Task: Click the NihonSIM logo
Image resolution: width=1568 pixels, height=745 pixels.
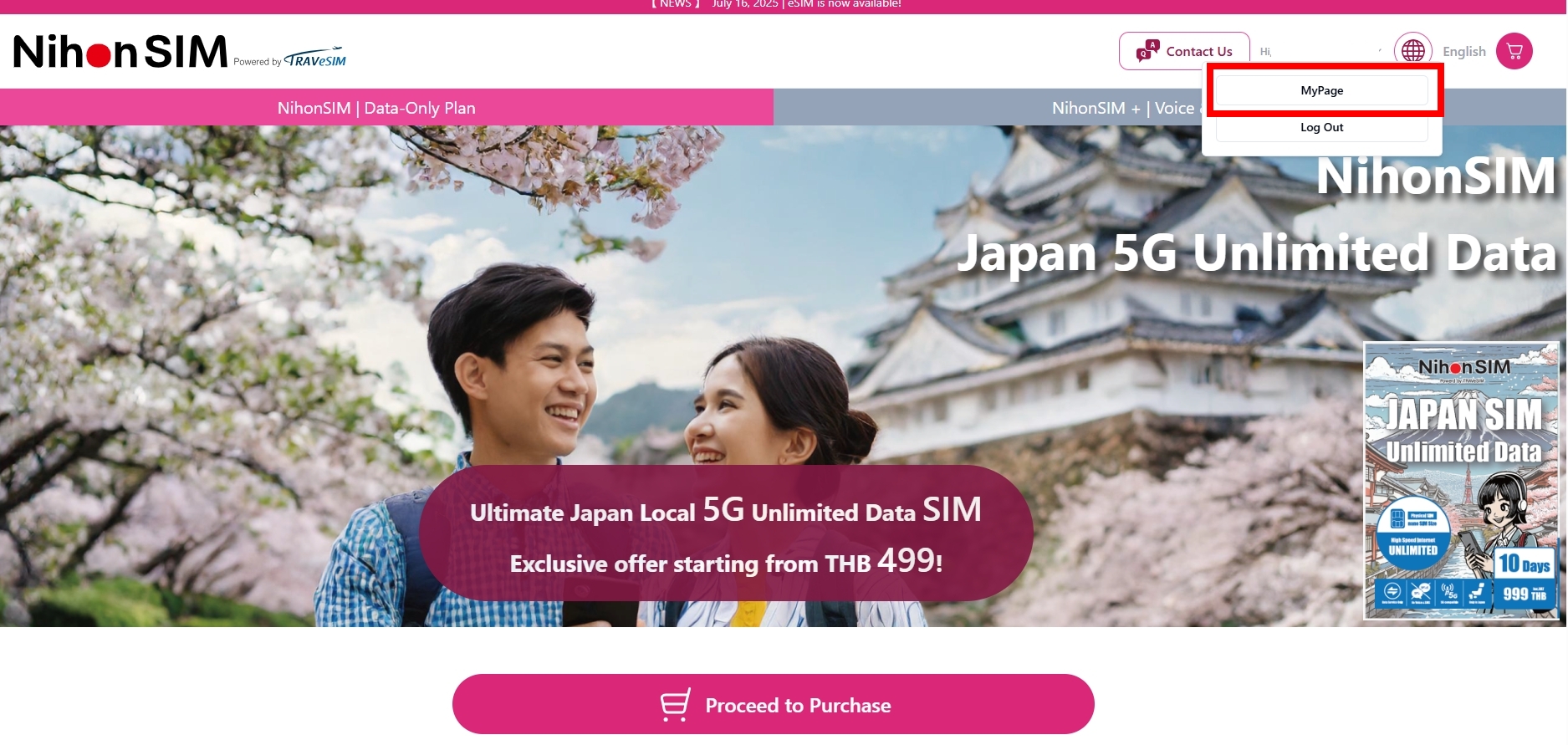Action: click(x=120, y=52)
